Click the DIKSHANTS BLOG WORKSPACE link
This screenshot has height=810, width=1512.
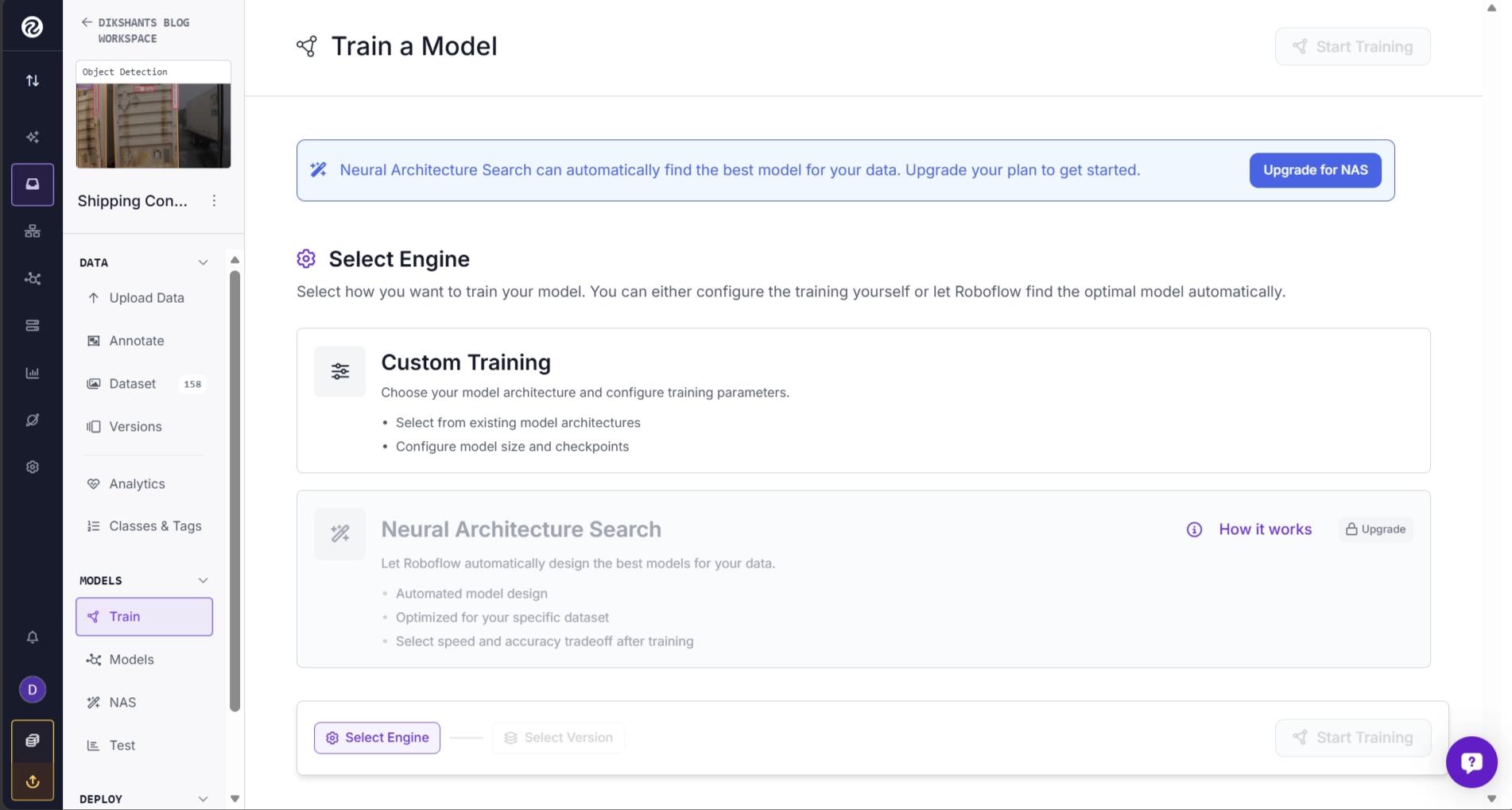[x=144, y=30]
